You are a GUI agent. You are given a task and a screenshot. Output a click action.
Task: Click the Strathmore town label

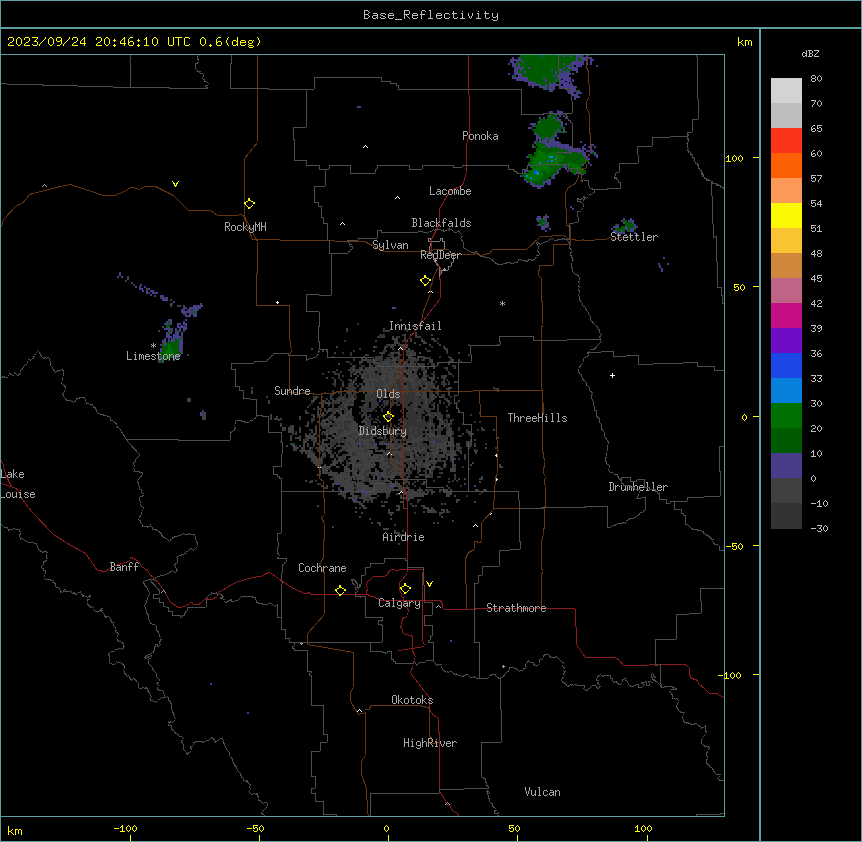[x=516, y=608]
